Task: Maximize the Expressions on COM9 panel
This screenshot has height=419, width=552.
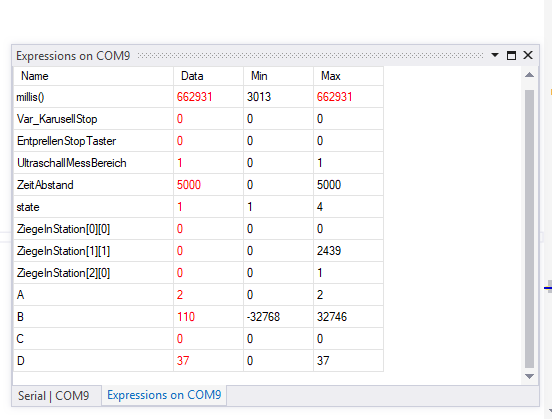Action: 511,55
